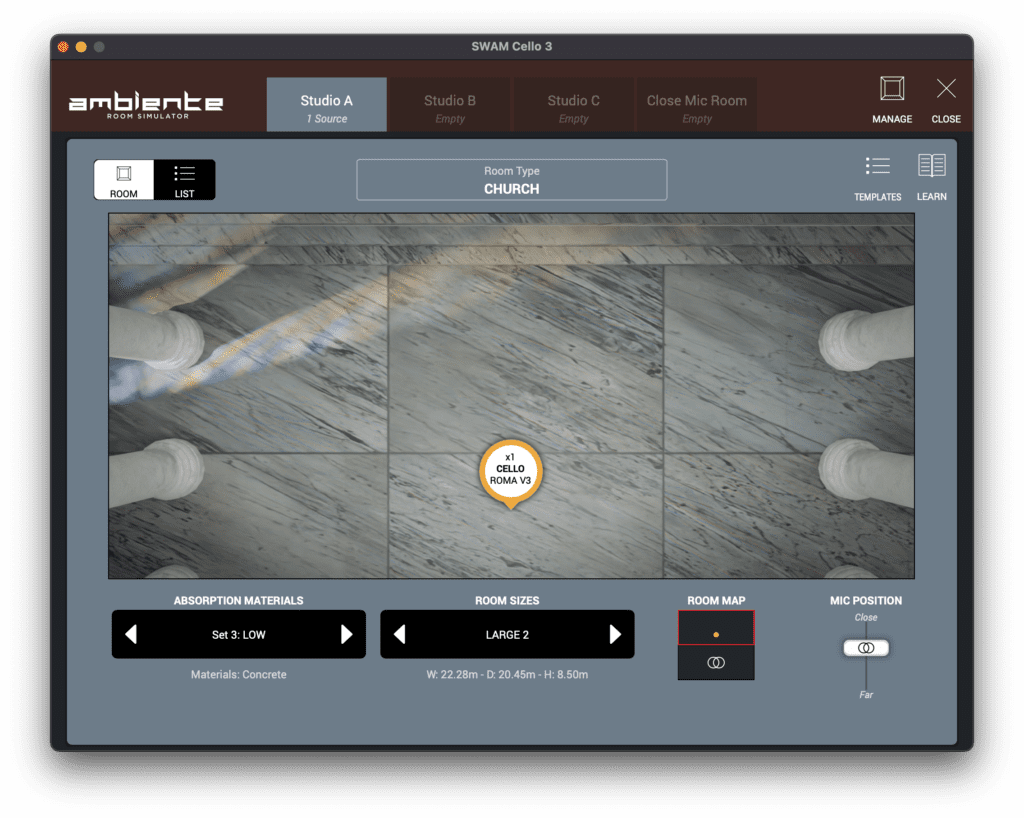Toggle Room/List display mode
This screenshot has width=1024, height=818.
pyautogui.click(x=154, y=179)
